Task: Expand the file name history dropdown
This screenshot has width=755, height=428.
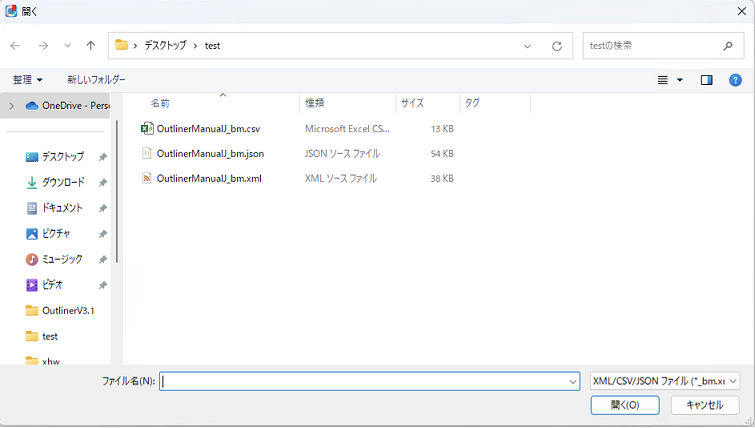Action: [573, 381]
